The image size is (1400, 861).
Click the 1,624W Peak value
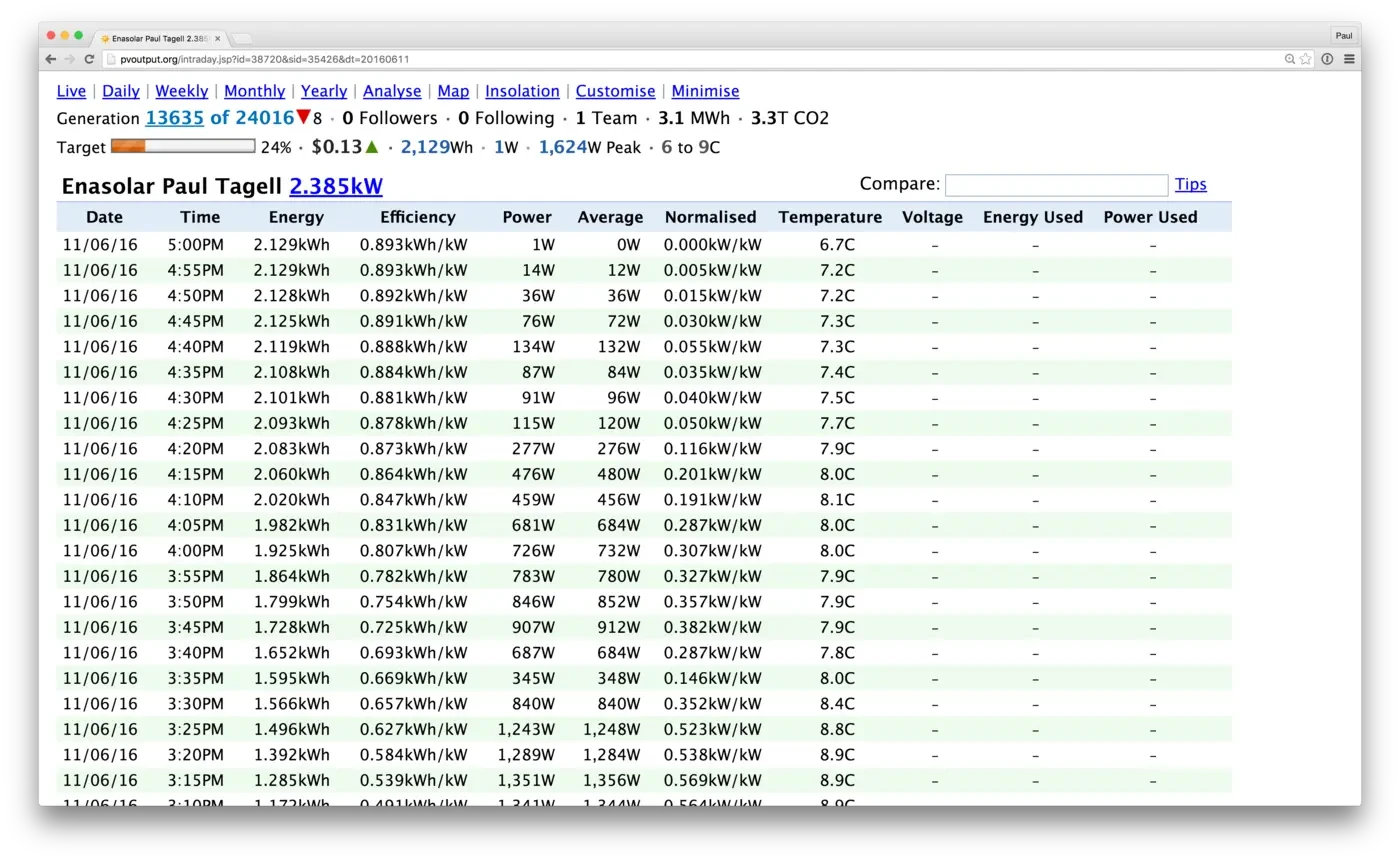[x=590, y=147]
